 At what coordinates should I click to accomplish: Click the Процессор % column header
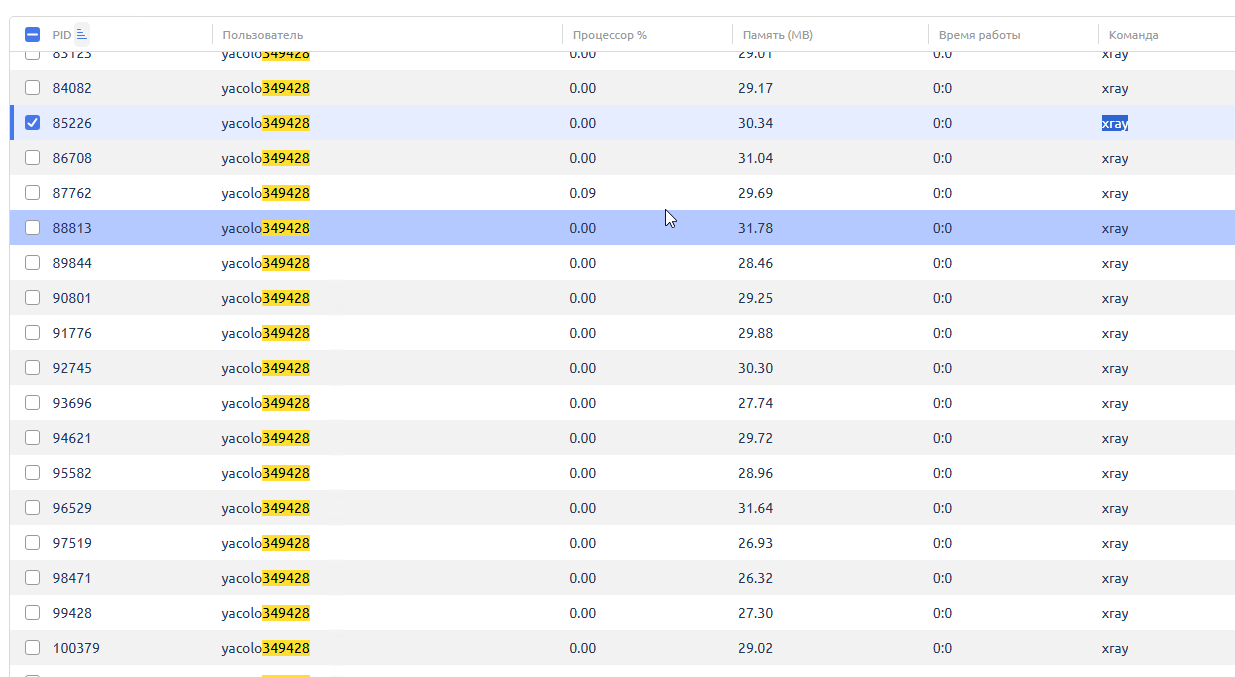click(610, 35)
